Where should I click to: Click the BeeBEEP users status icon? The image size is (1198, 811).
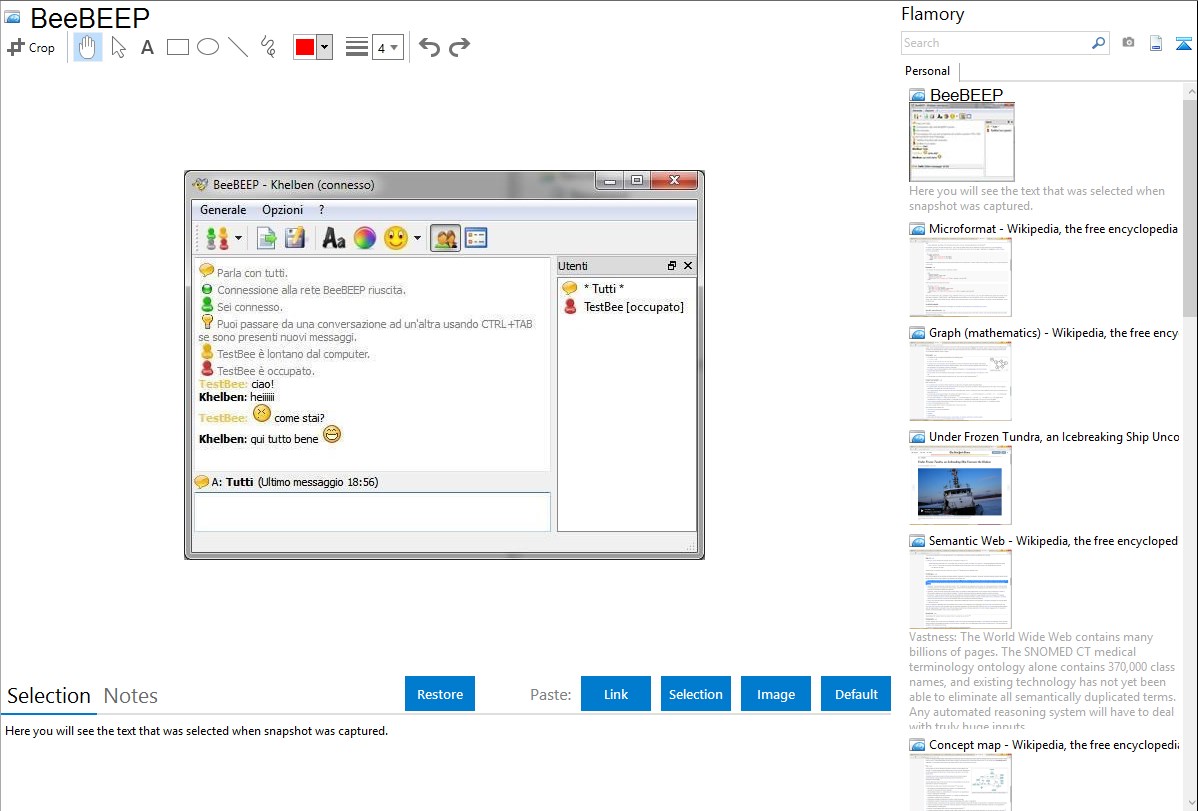[218, 238]
